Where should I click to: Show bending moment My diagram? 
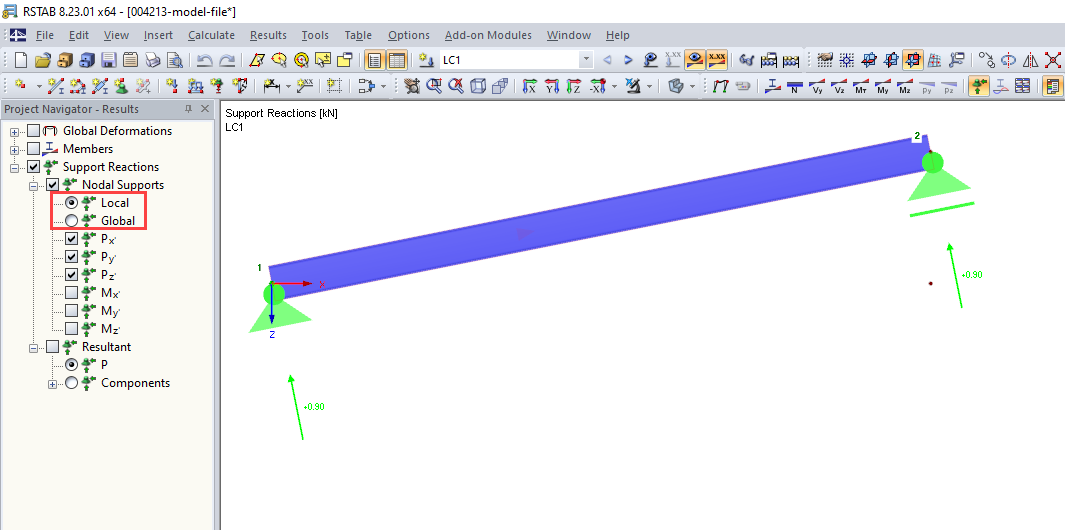tap(882, 86)
